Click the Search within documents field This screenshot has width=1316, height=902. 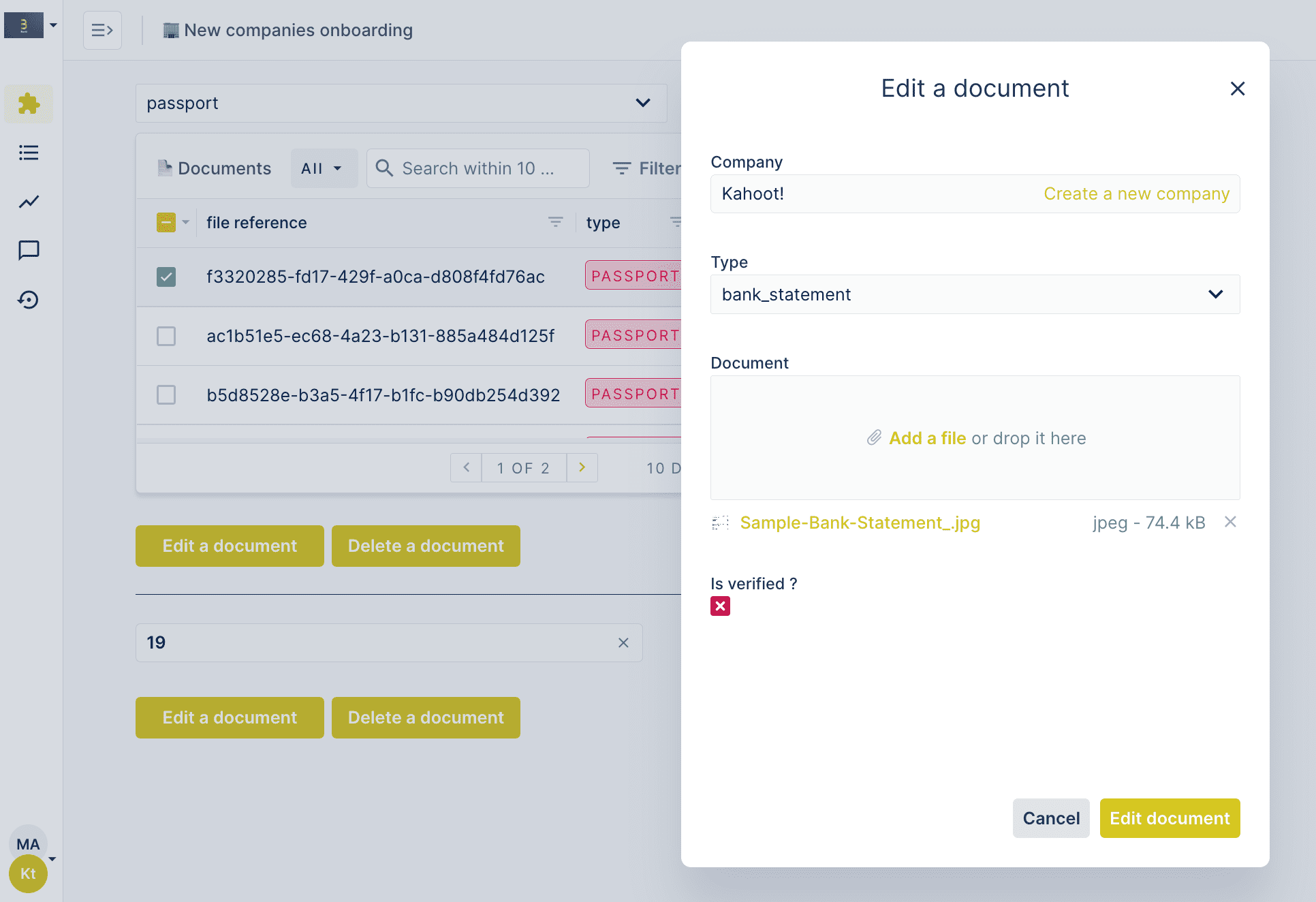click(x=478, y=168)
